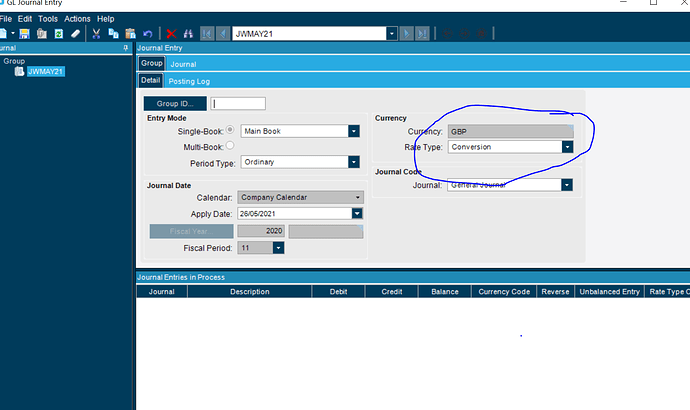Click the second greyed-out toolbar icon after separator

tap(464, 33)
